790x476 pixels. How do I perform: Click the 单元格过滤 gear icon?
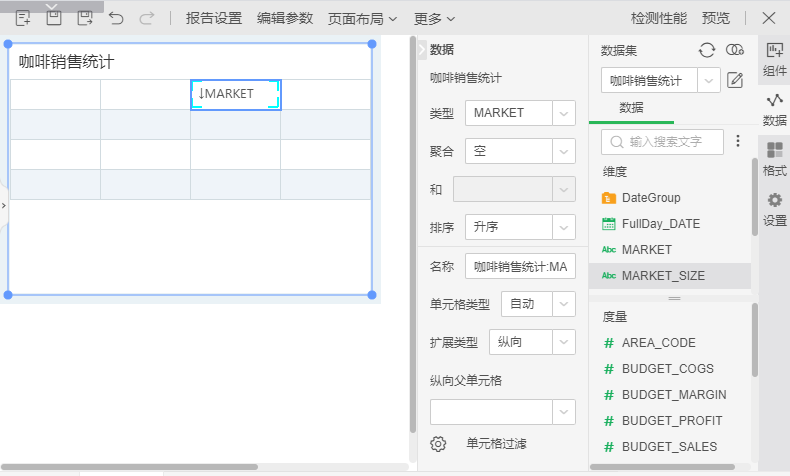pyautogui.click(x=437, y=444)
